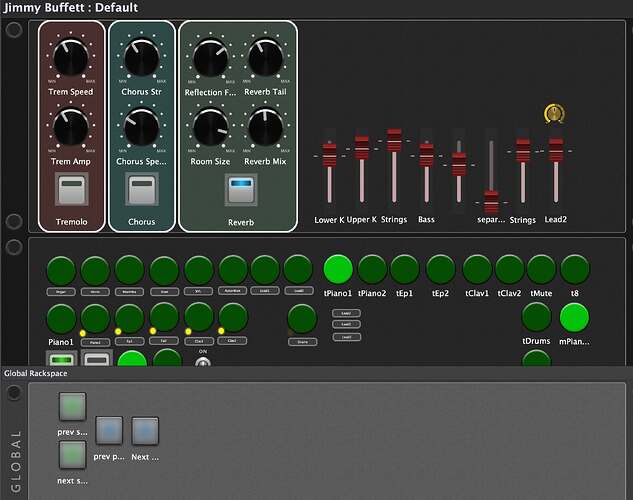This screenshot has width=633, height=500.
Task: Click the separ... fader handle
Action: tap(491, 202)
